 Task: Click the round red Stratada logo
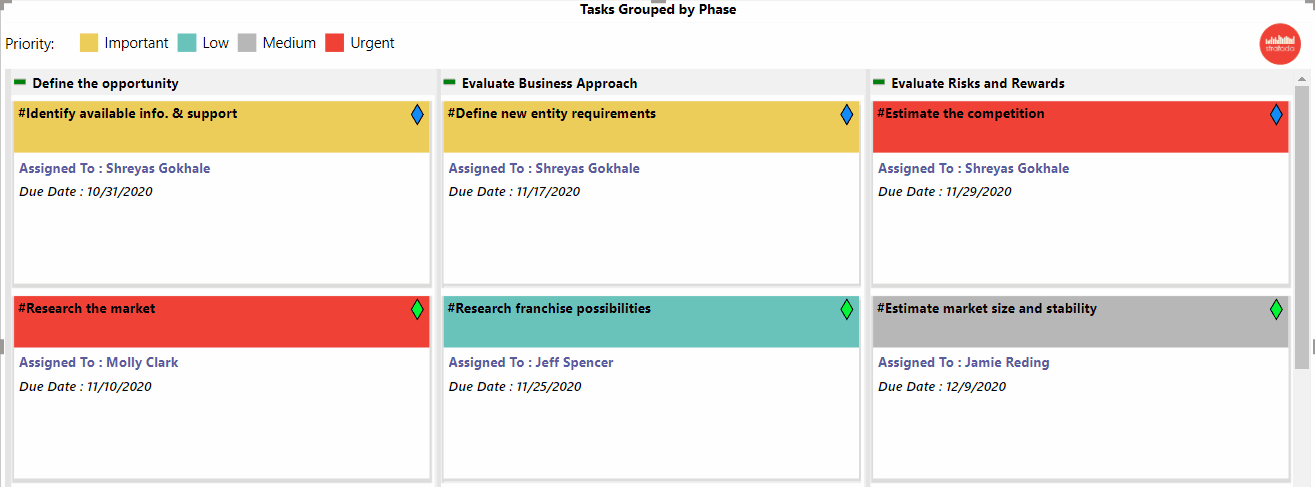1279,44
